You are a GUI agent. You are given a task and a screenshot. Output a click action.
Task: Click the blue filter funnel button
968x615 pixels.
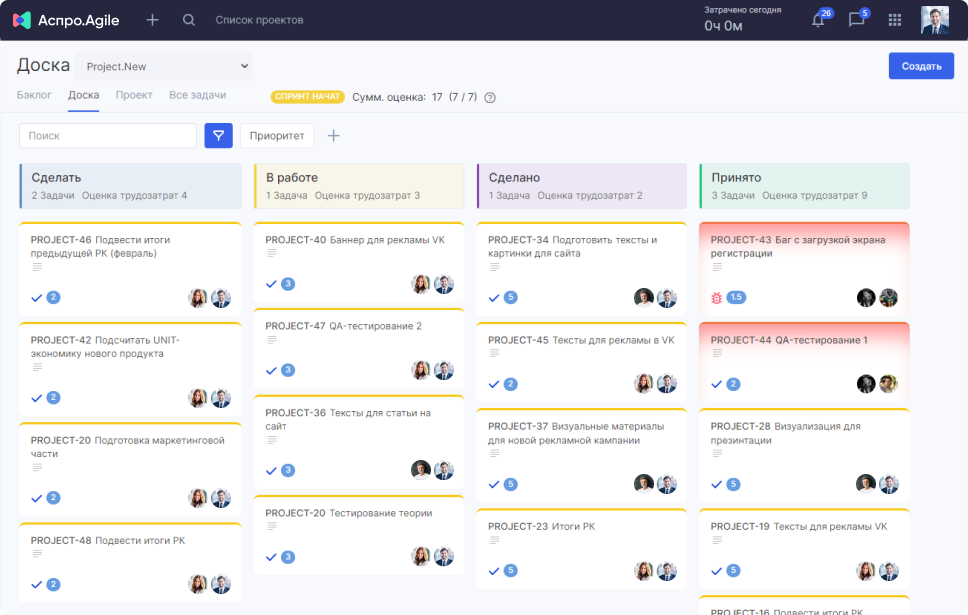click(x=218, y=136)
